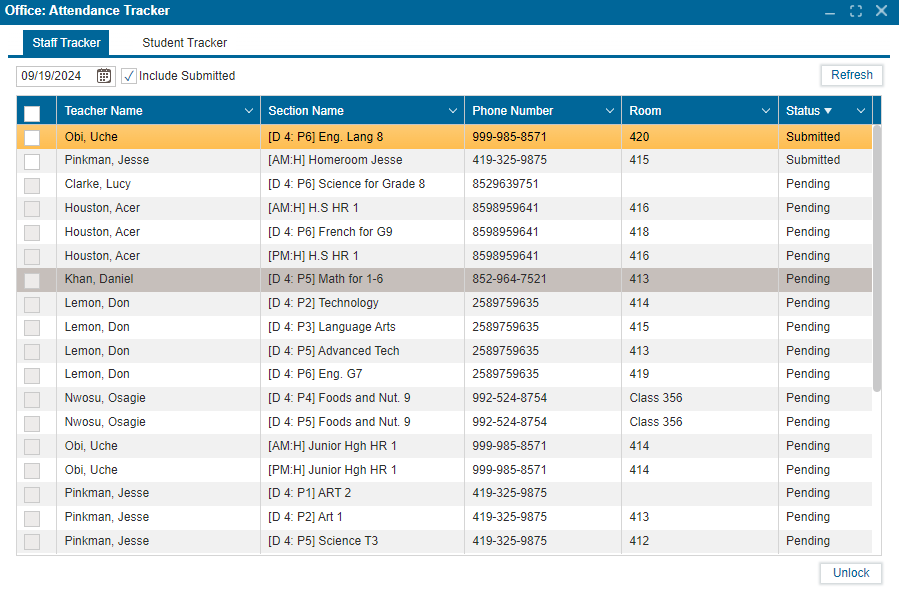
Task: Click the Unlock button
Action: (850, 573)
